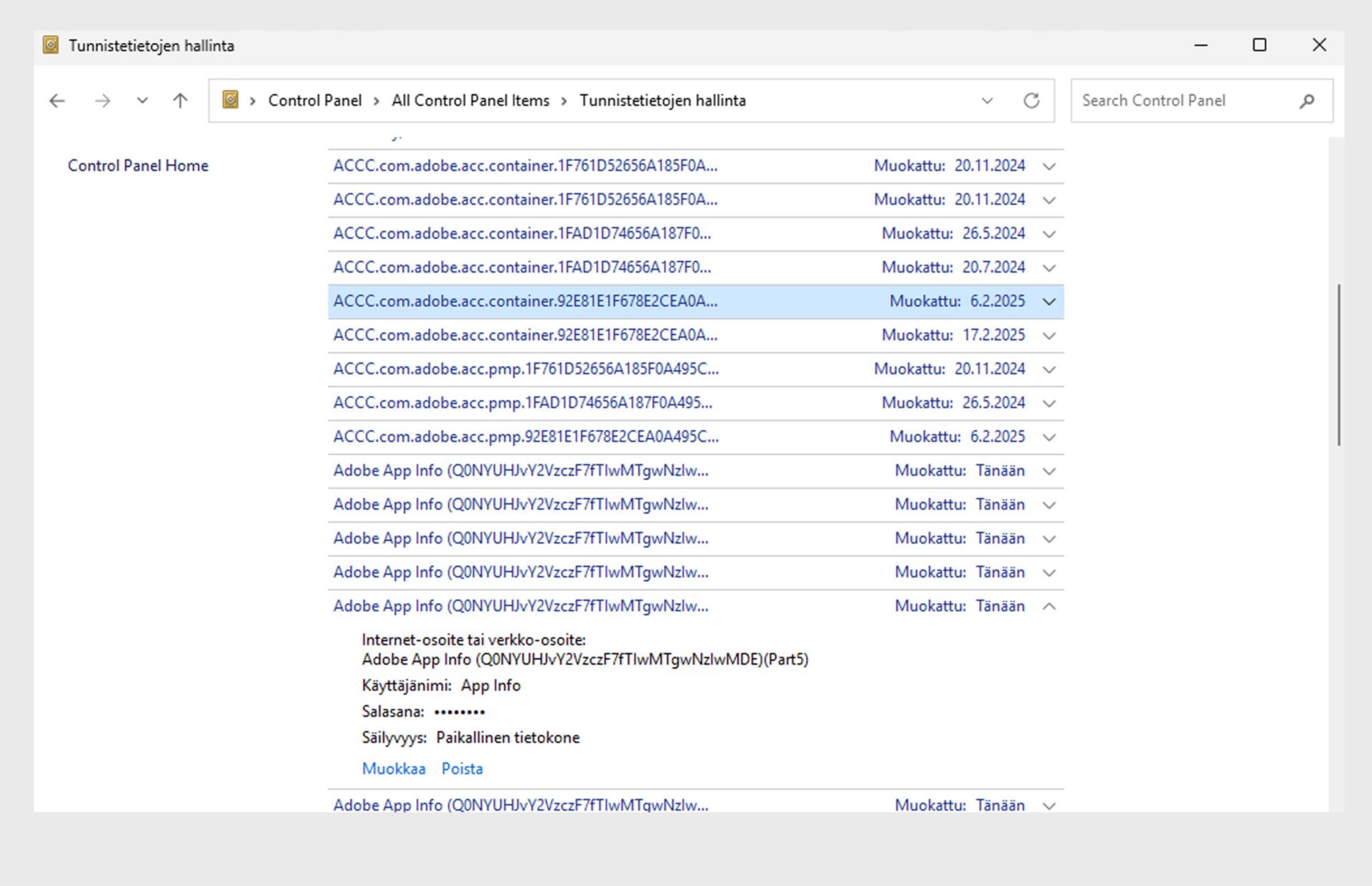Open Control Panel Home link
The image size is (1372, 886).
point(138,166)
